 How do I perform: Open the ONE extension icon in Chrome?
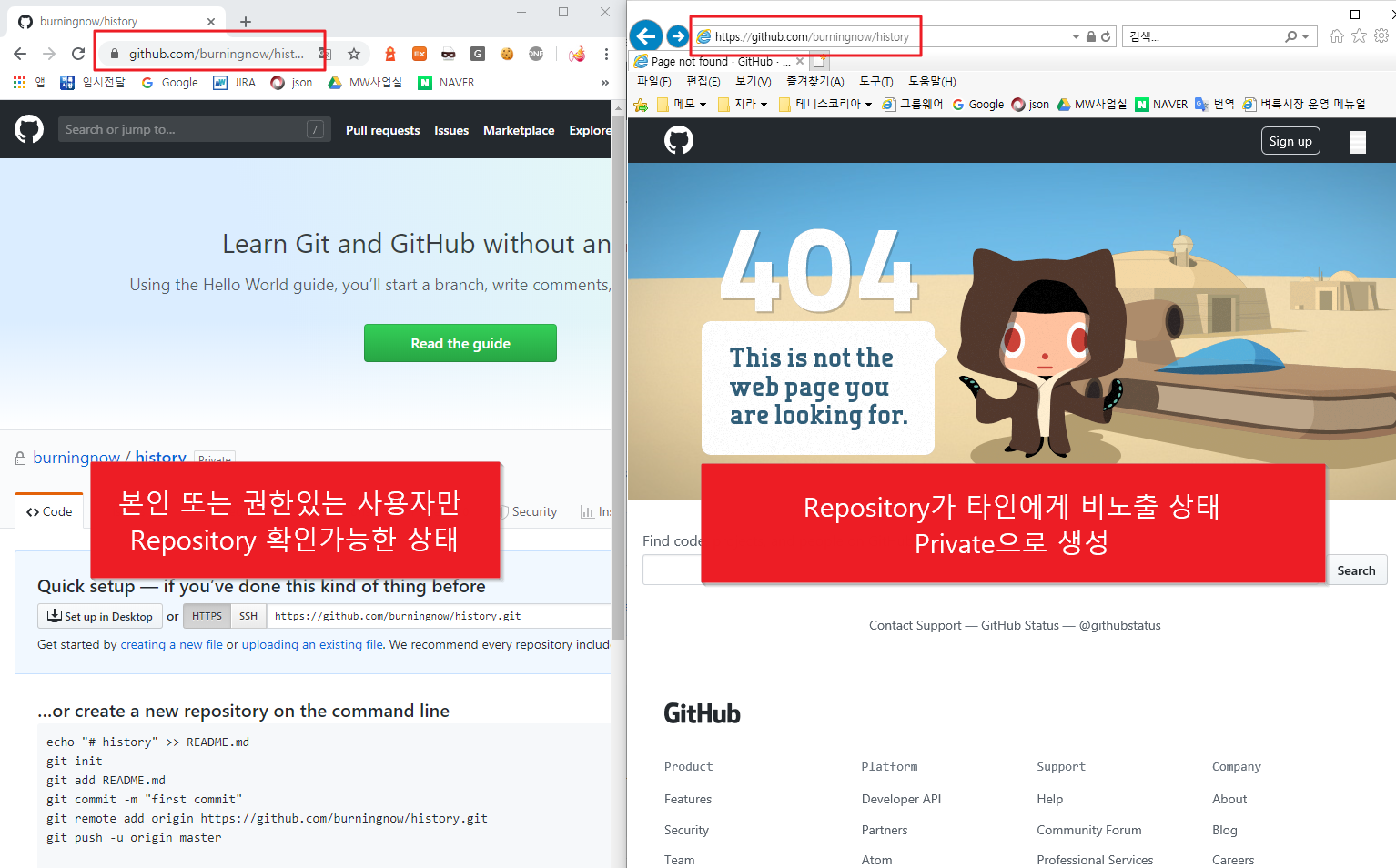(x=536, y=54)
